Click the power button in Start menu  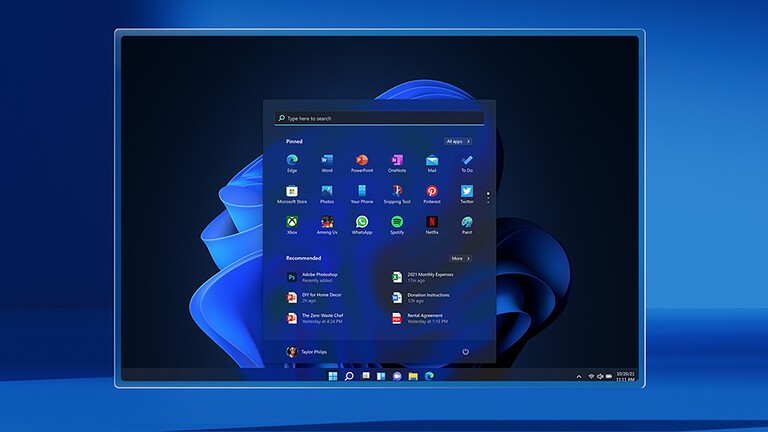point(465,352)
